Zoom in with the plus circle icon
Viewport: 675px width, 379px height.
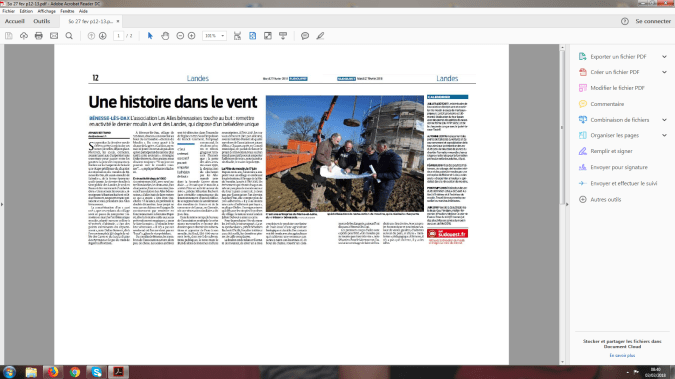192,36
